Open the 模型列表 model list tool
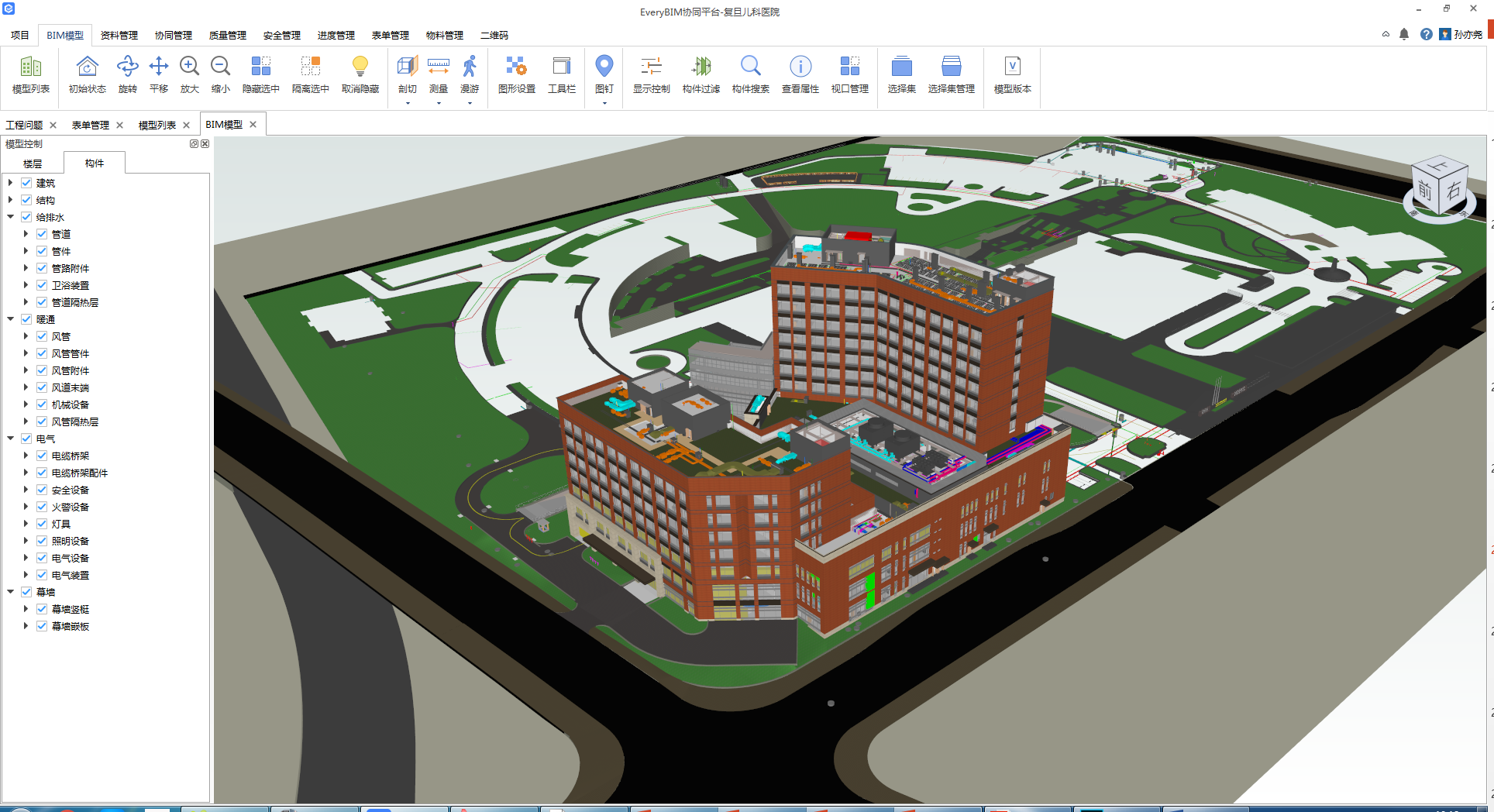The image size is (1494, 812). coord(31,74)
